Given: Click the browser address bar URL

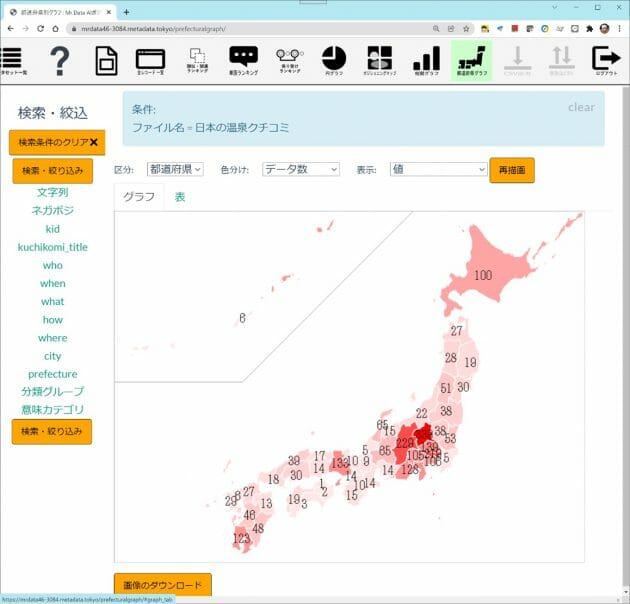Looking at the screenshot, I should (153, 29).
